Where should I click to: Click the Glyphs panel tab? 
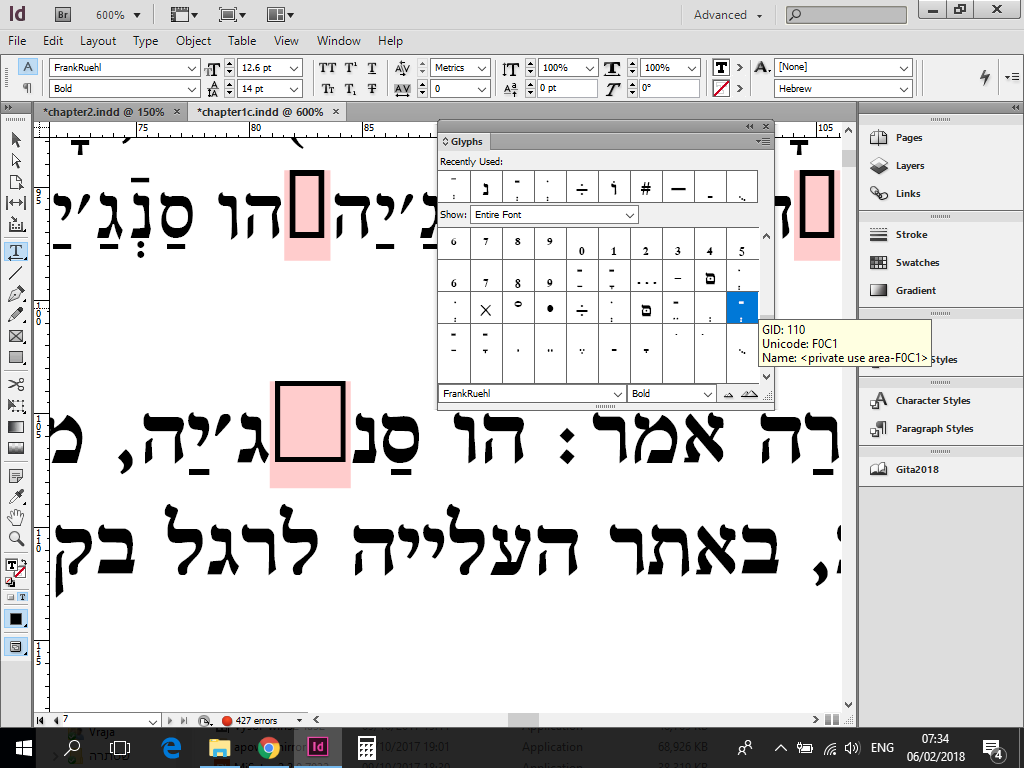[466, 142]
